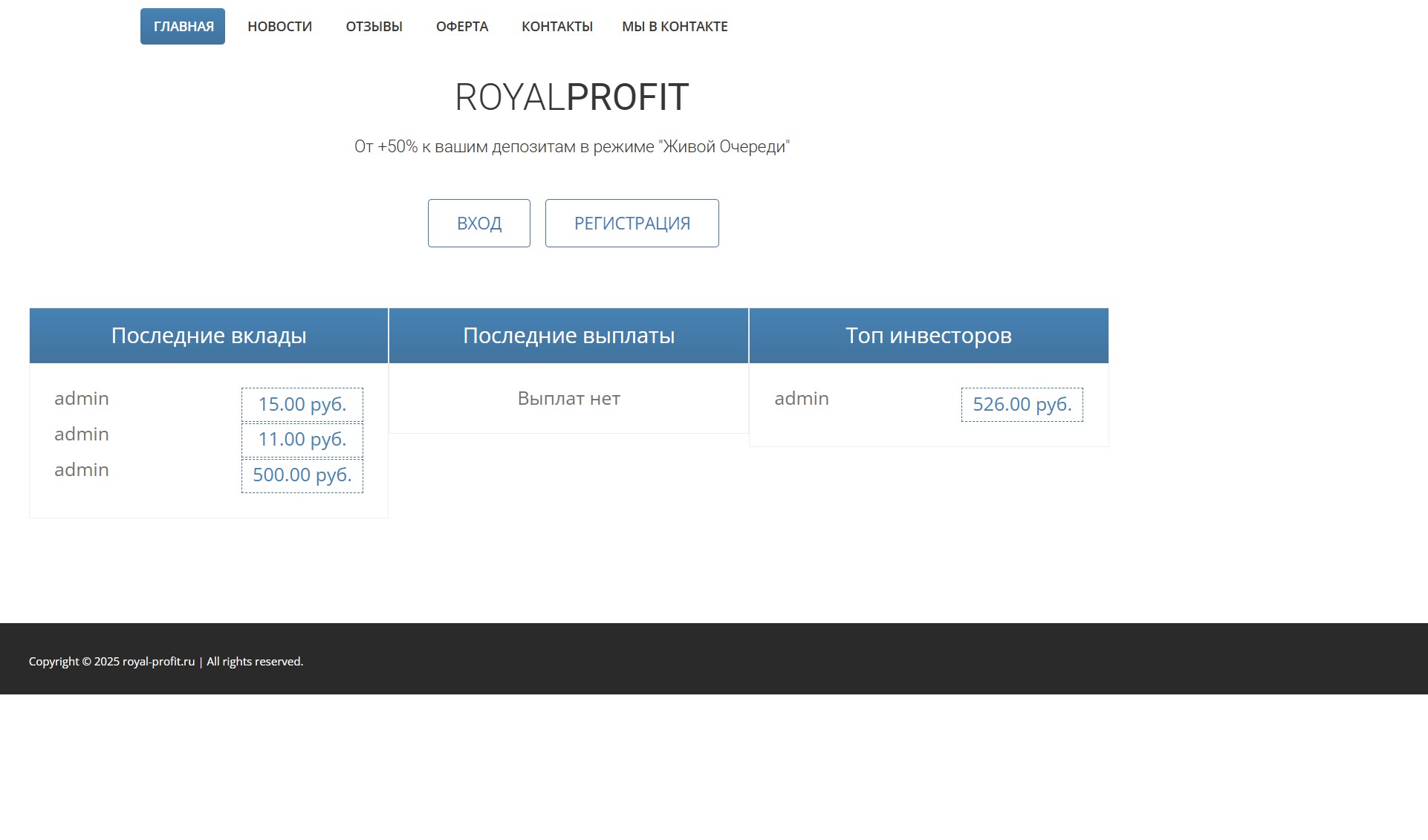The image size is (1428, 840).
Task: Click the Последние выплаты header
Action: (x=568, y=336)
